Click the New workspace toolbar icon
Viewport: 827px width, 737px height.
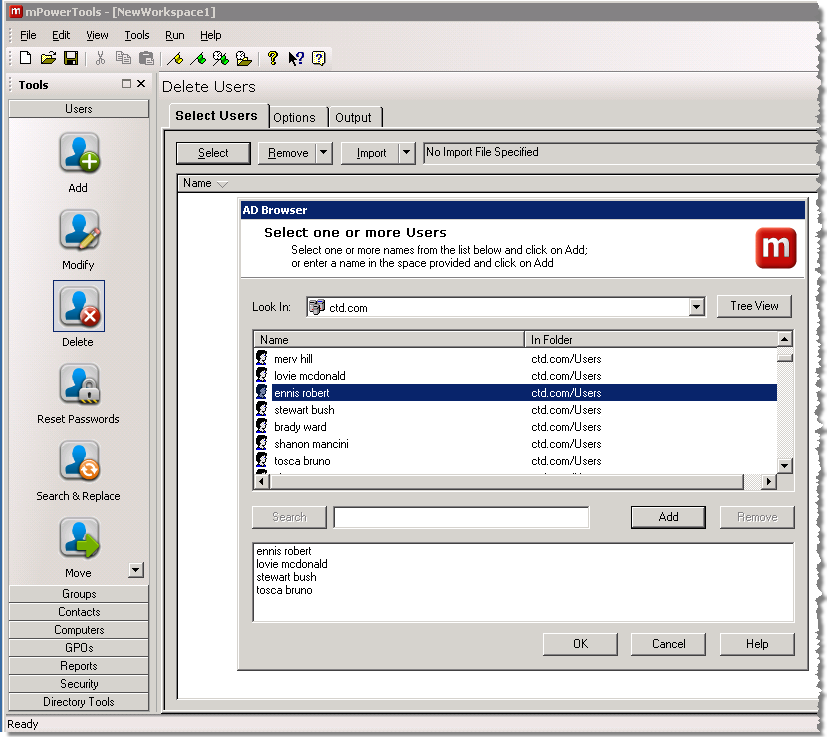point(25,58)
